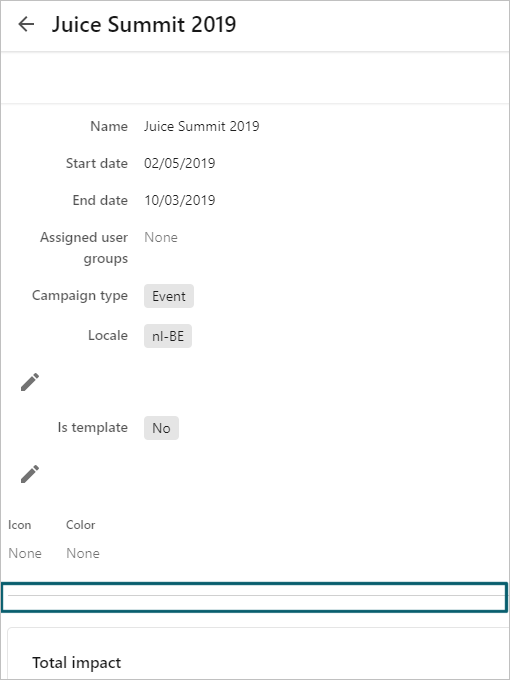Click the edit pencil below Is template
Image resolution: width=510 pixels, height=680 pixels.
click(x=30, y=474)
